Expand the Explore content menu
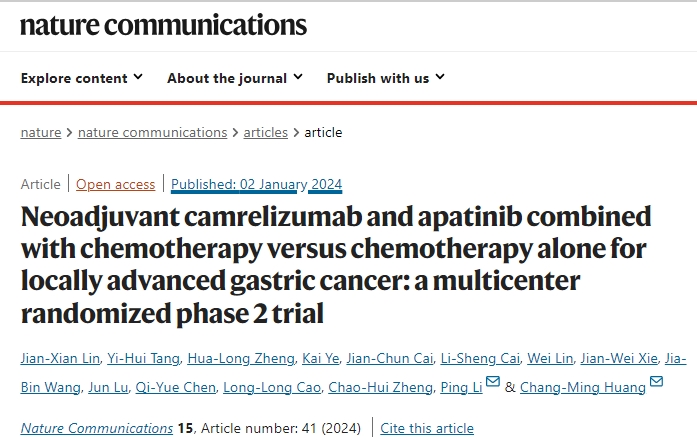 click(x=82, y=78)
